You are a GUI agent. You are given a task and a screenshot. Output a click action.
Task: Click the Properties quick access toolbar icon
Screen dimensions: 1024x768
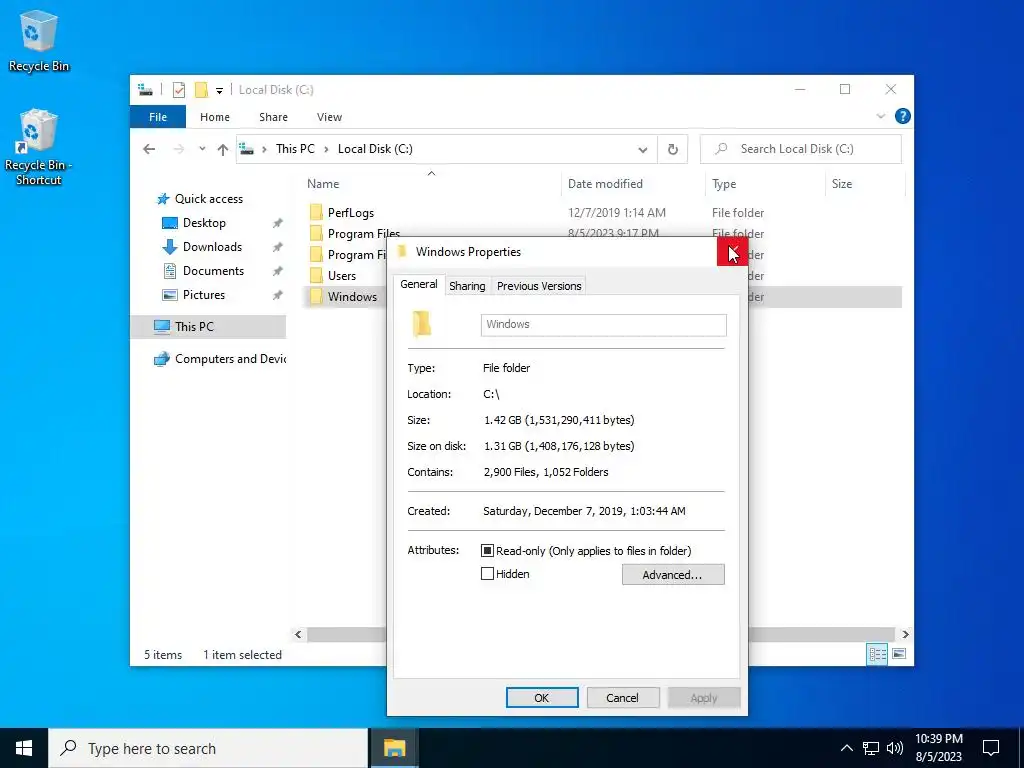tap(179, 89)
